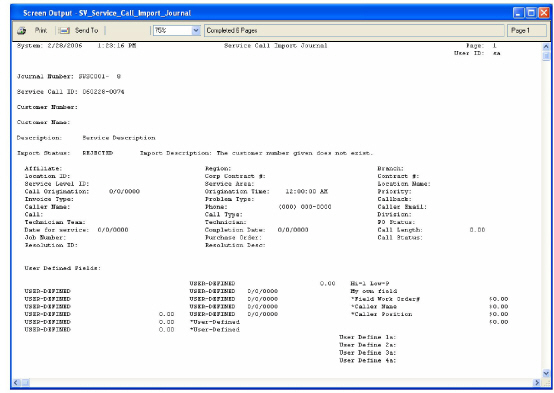Viewport: 554px width, 393px height.
Task: Click the User Define 1a label
Action: 367,337
